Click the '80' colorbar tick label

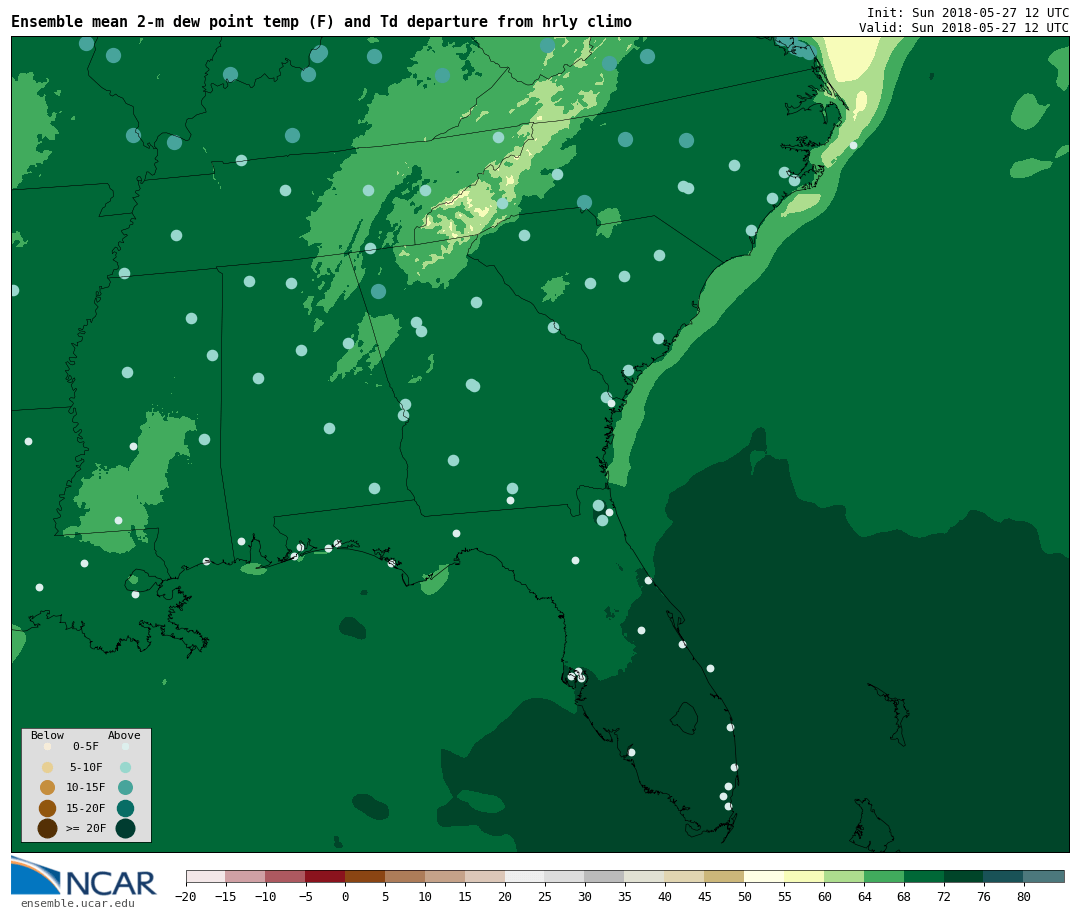click(1024, 896)
